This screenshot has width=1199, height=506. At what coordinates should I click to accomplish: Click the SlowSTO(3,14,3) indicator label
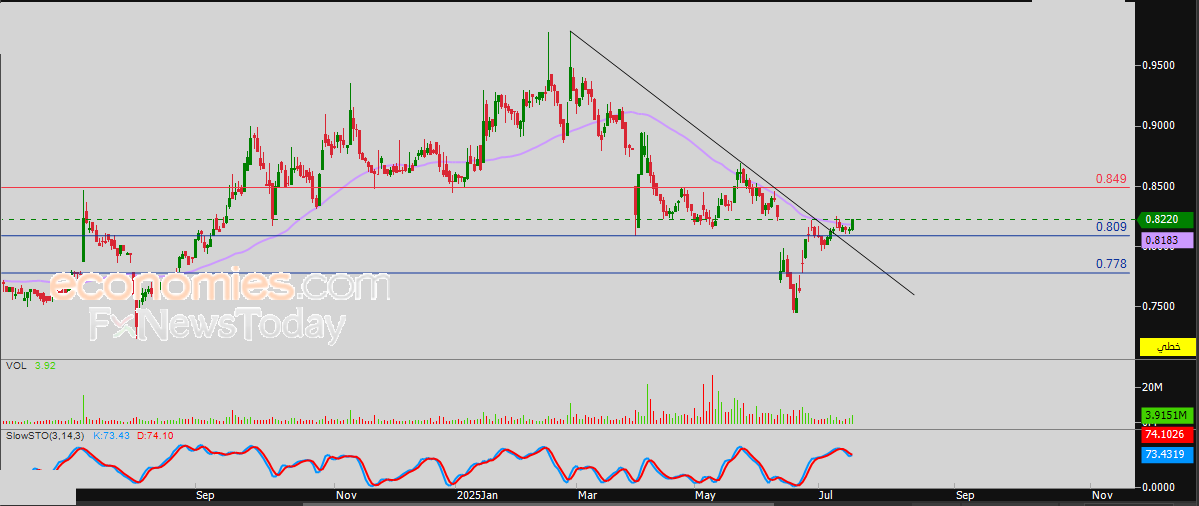click(47, 435)
